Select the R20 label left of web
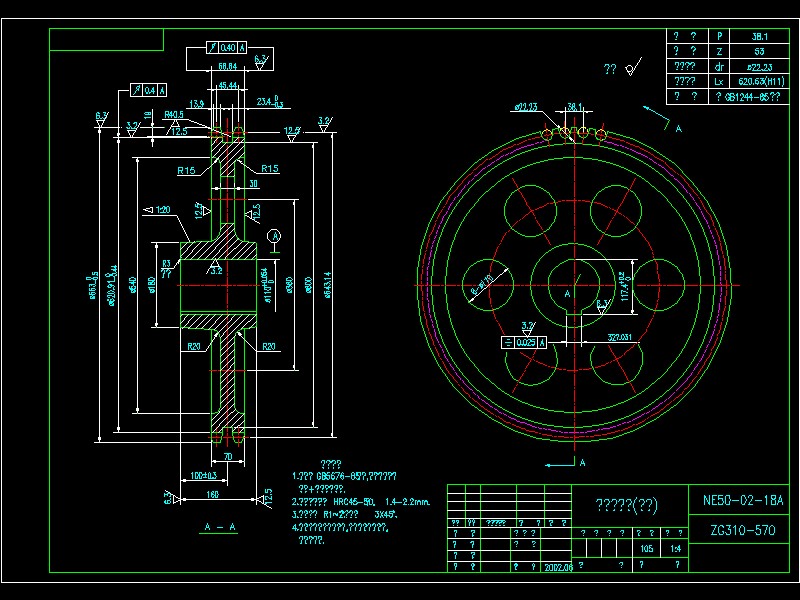800x600 pixels. click(194, 346)
